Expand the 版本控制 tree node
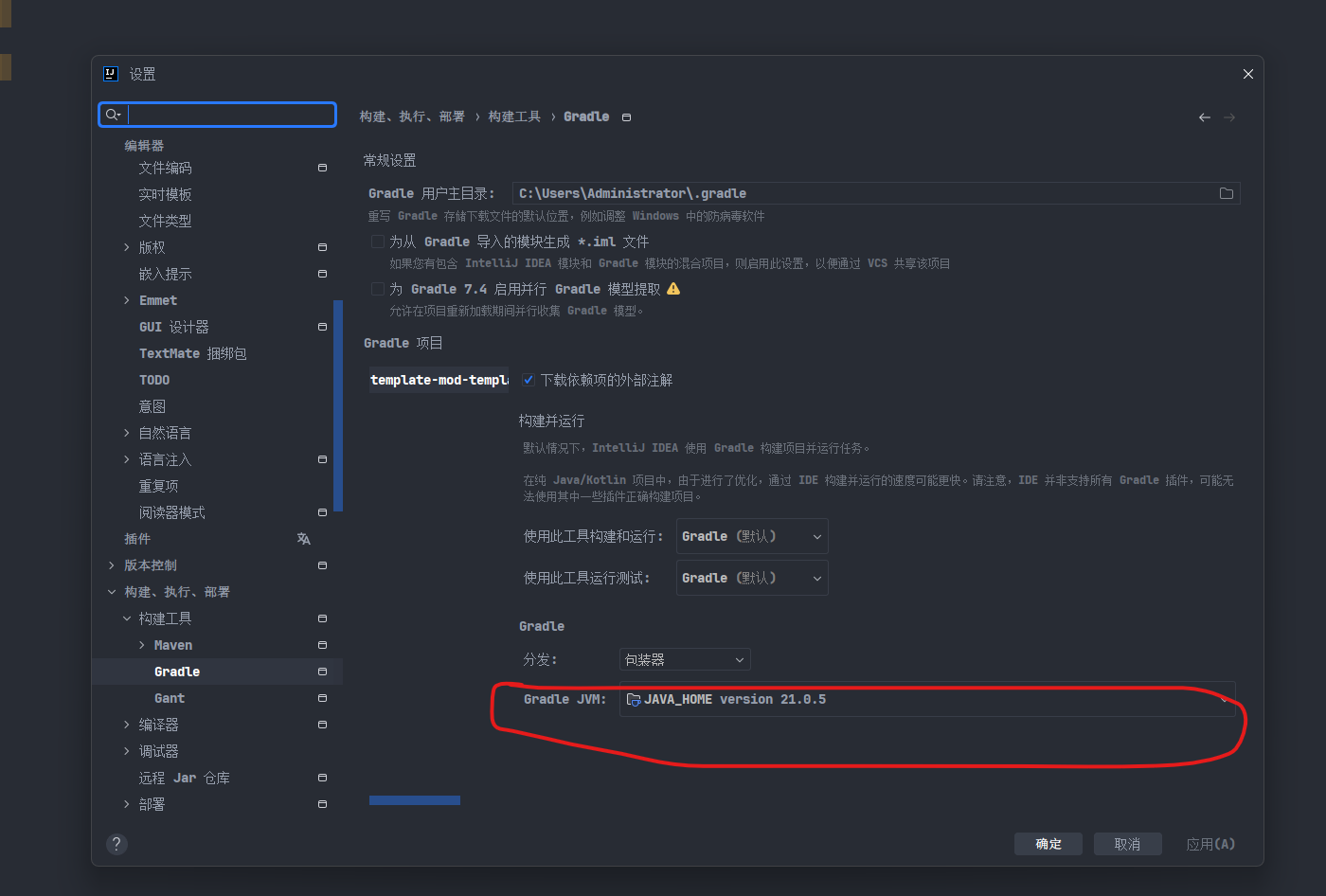1326x896 pixels. click(x=112, y=565)
